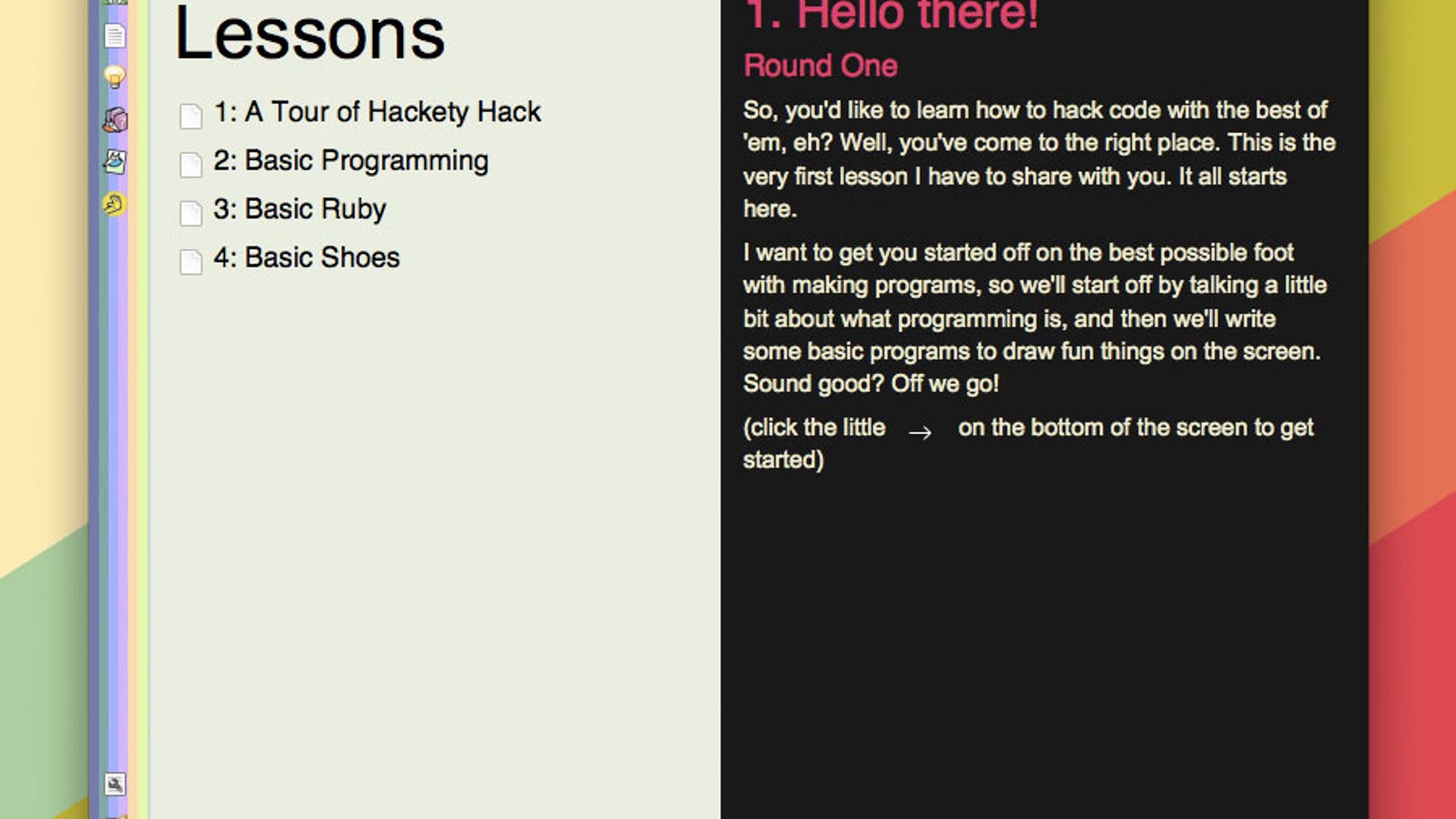1456x819 pixels.
Task: Open Lessons using the lightbulb sidebar icon
Action: 115,76
